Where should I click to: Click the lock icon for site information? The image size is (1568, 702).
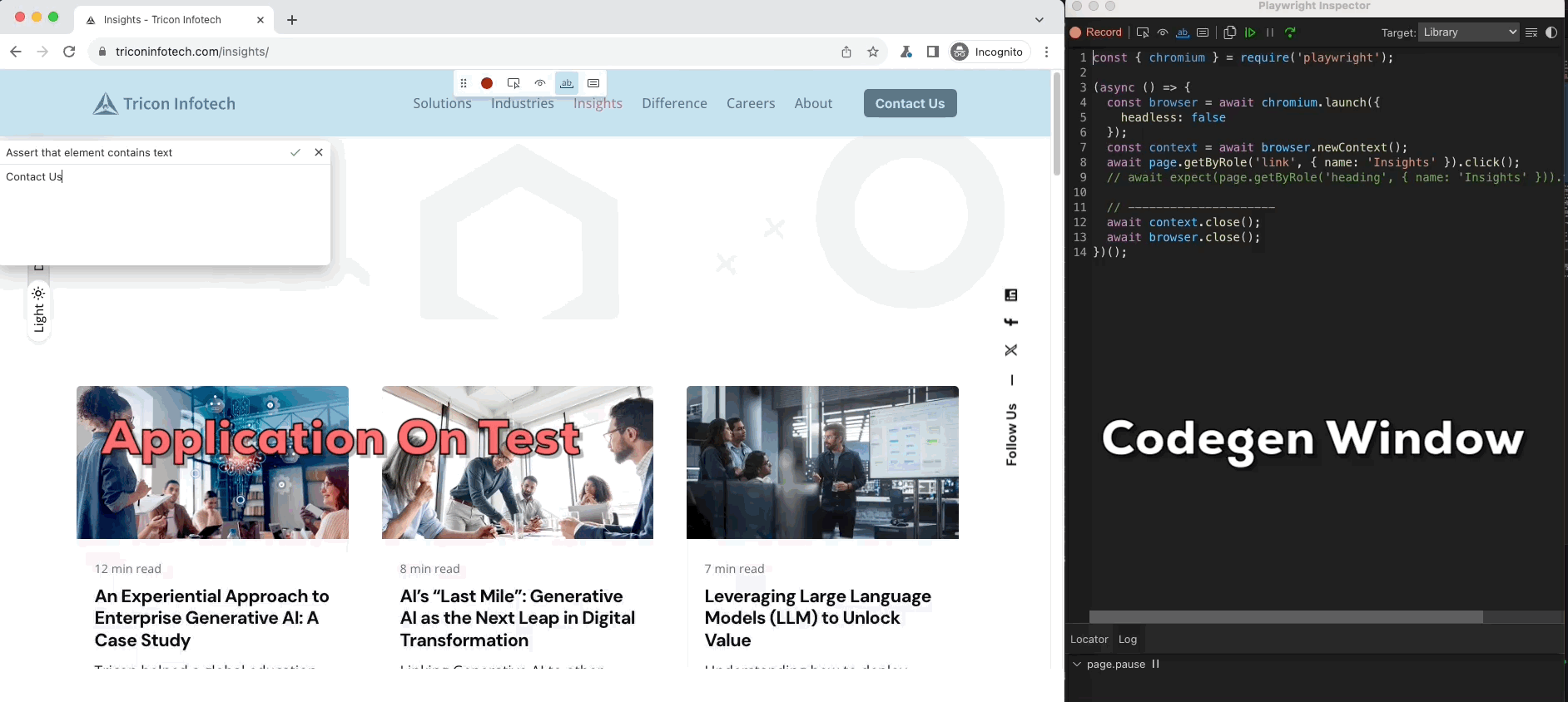click(102, 52)
